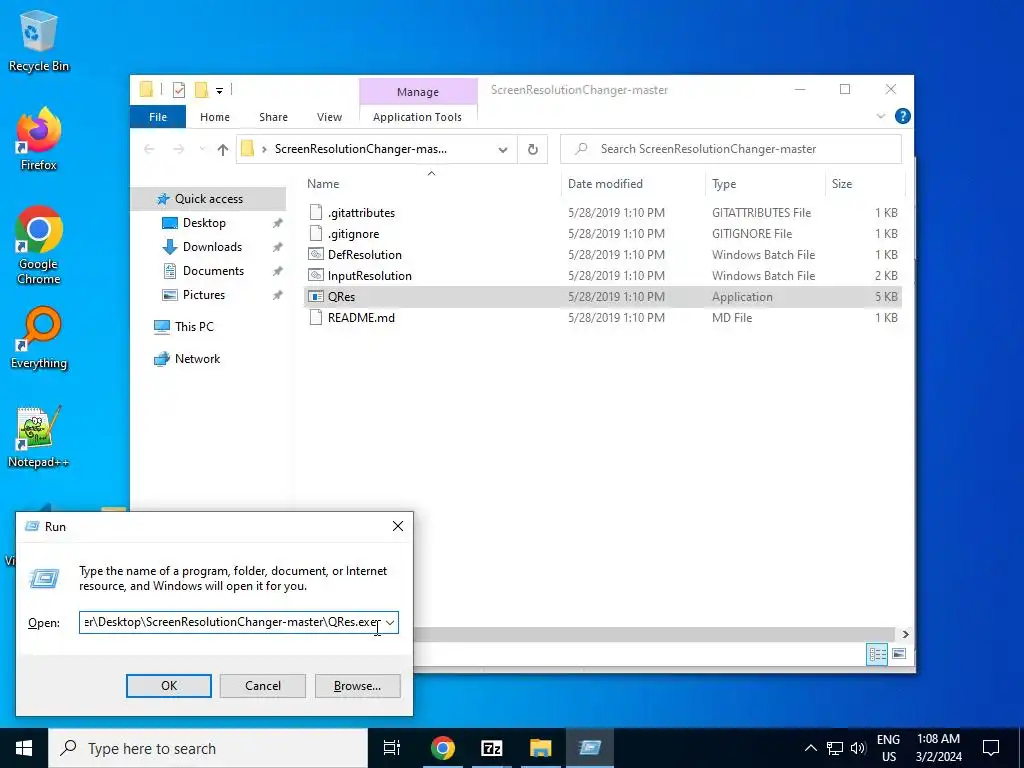Click the taskbar search box
This screenshot has width=1024, height=768.
click(208, 748)
